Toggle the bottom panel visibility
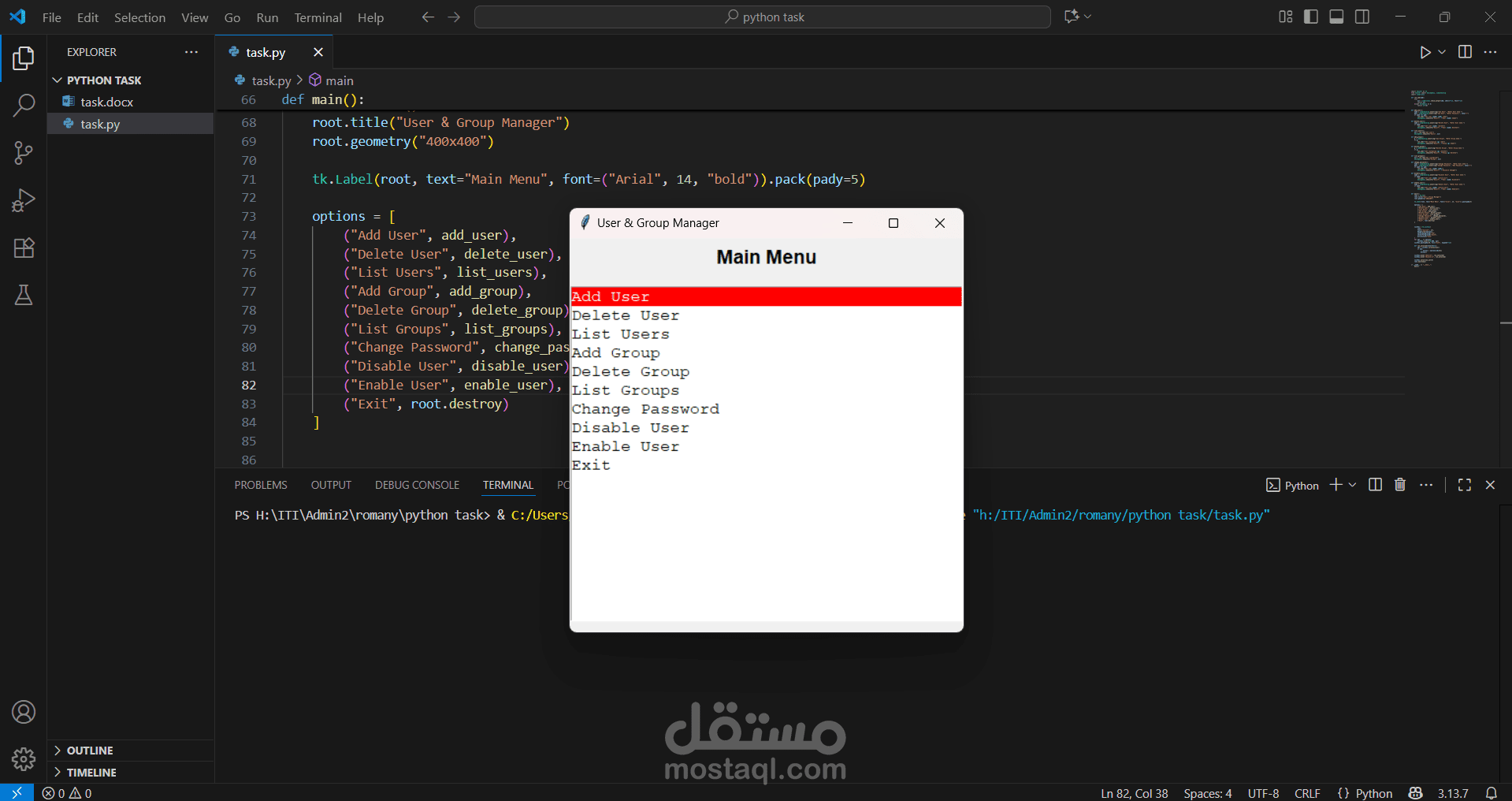1512x801 pixels. tap(1336, 17)
